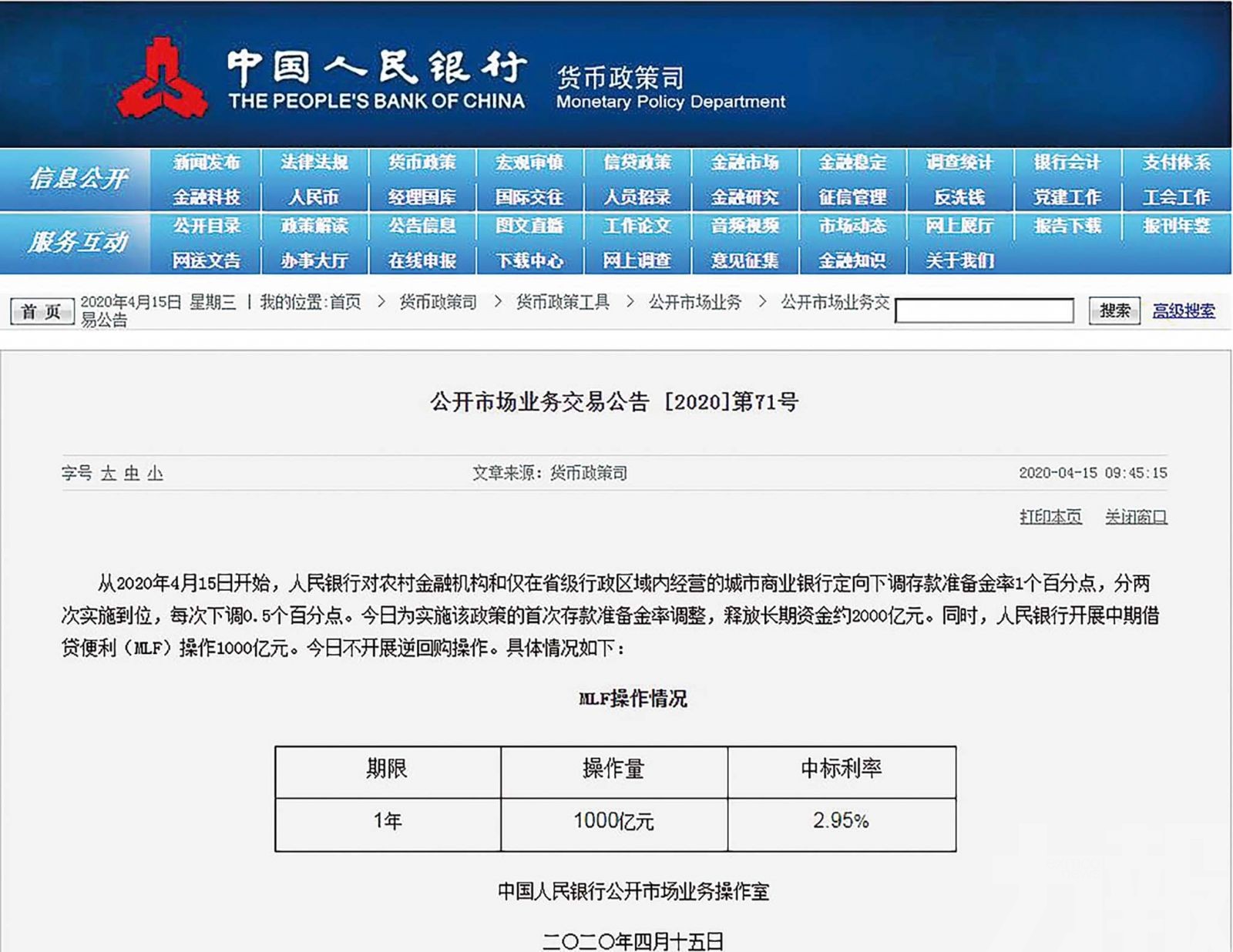Set font size to 中
This screenshot has height=952, width=1233.
point(132,473)
